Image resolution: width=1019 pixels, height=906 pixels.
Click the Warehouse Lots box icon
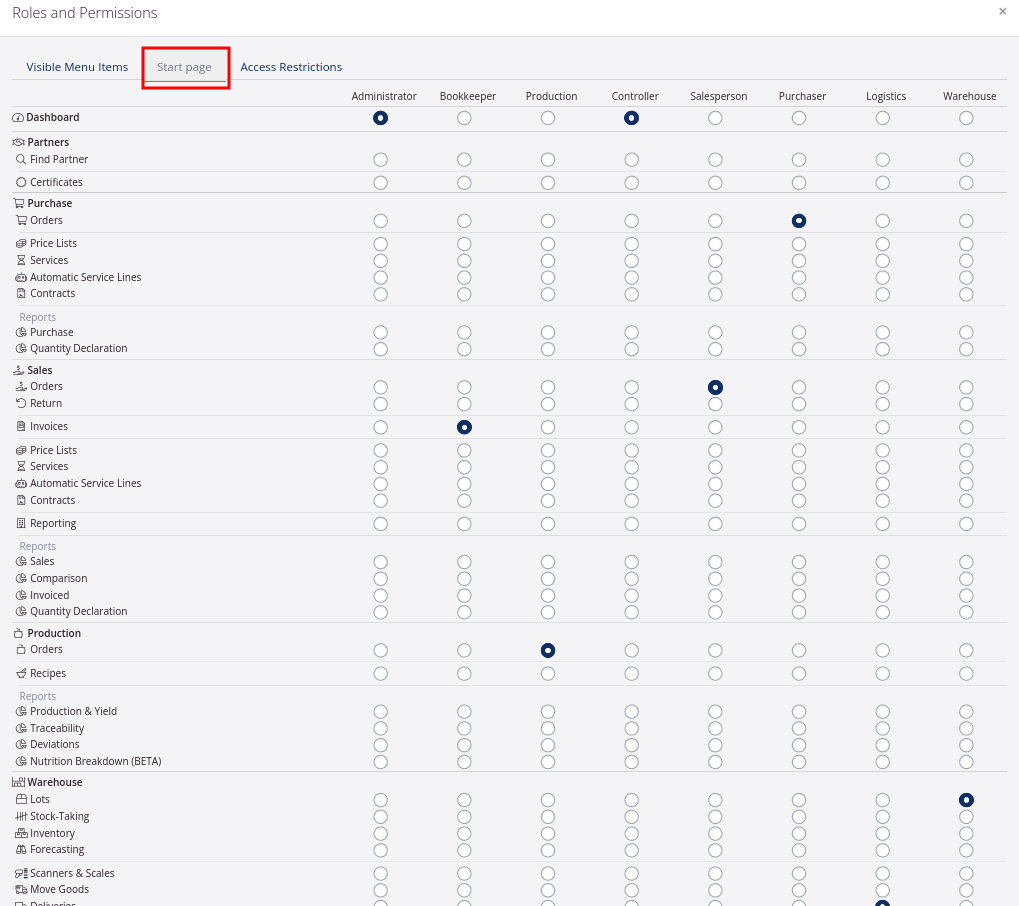pos(21,800)
